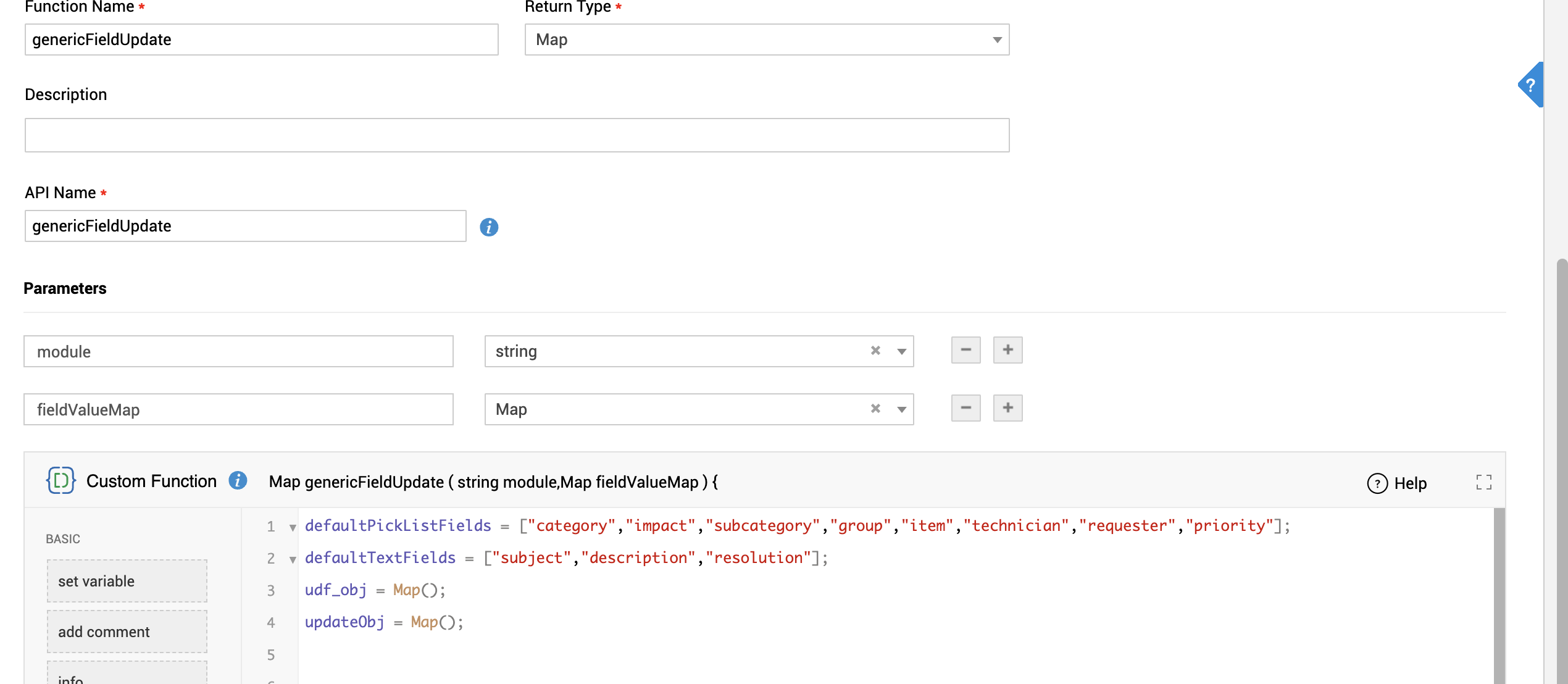Collapse code fold on line 1

point(293,527)
